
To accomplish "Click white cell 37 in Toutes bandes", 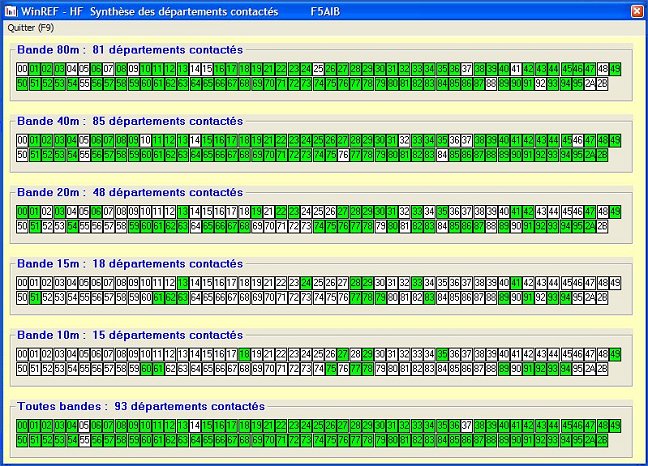I will tap(467, 426).
